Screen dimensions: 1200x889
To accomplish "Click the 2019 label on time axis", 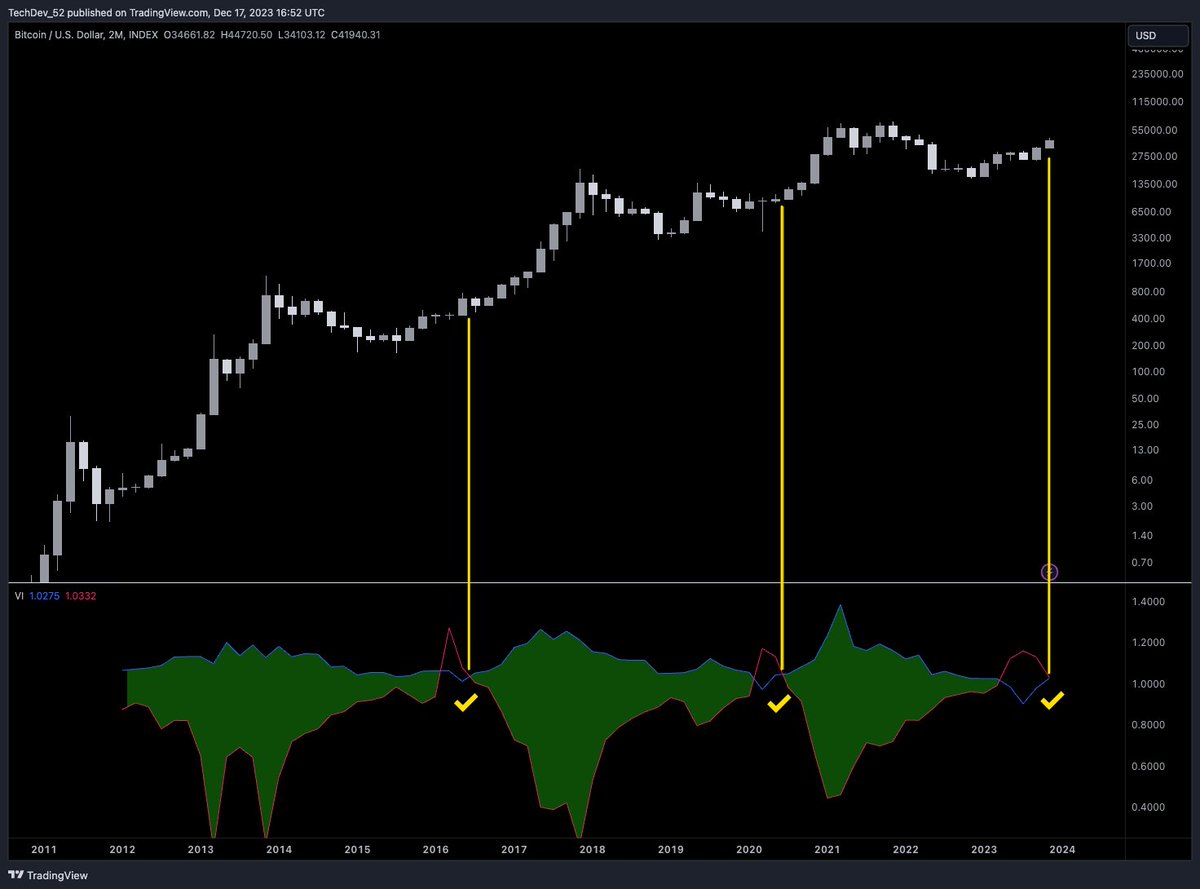I will 671,849.
